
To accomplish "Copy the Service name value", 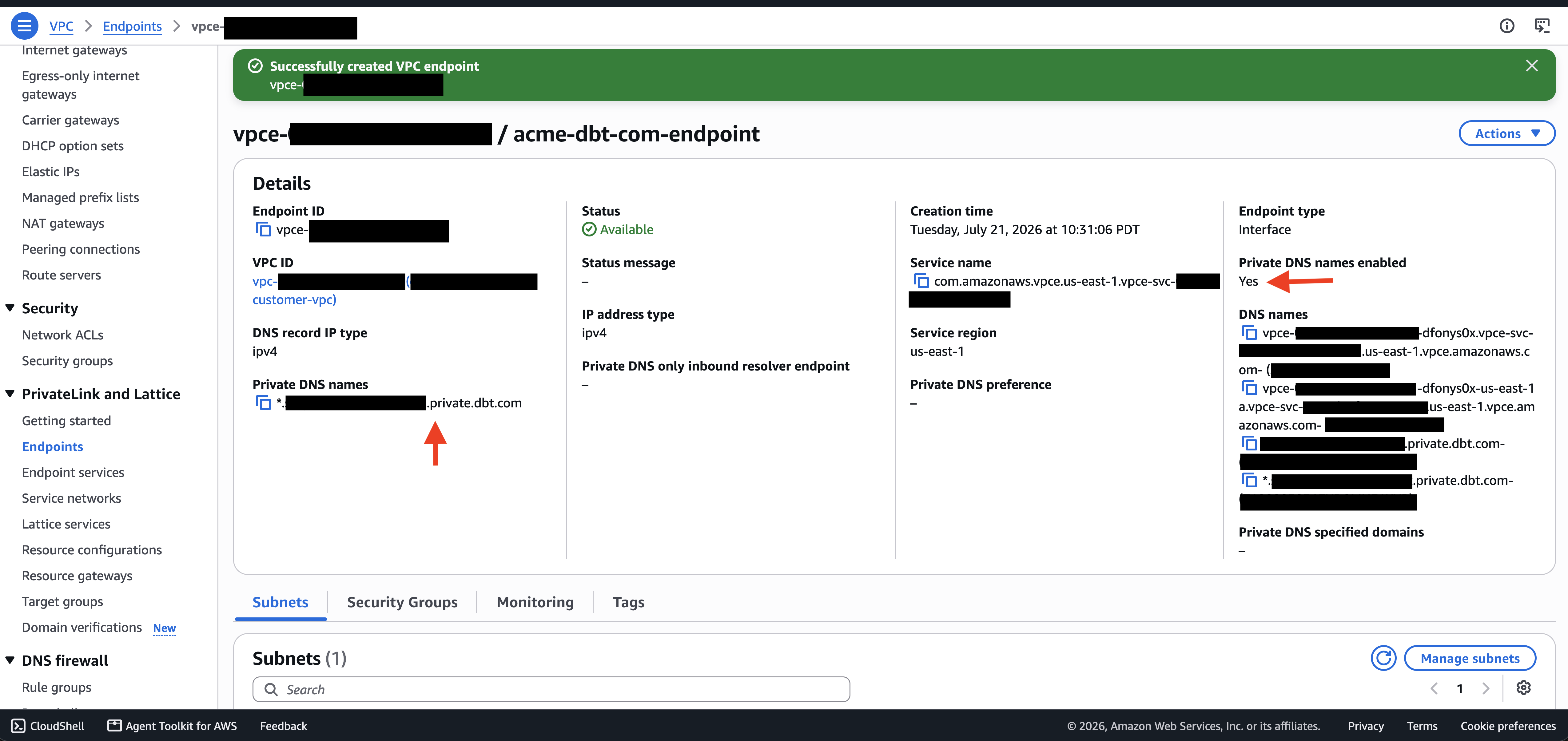I will (921, 281).
